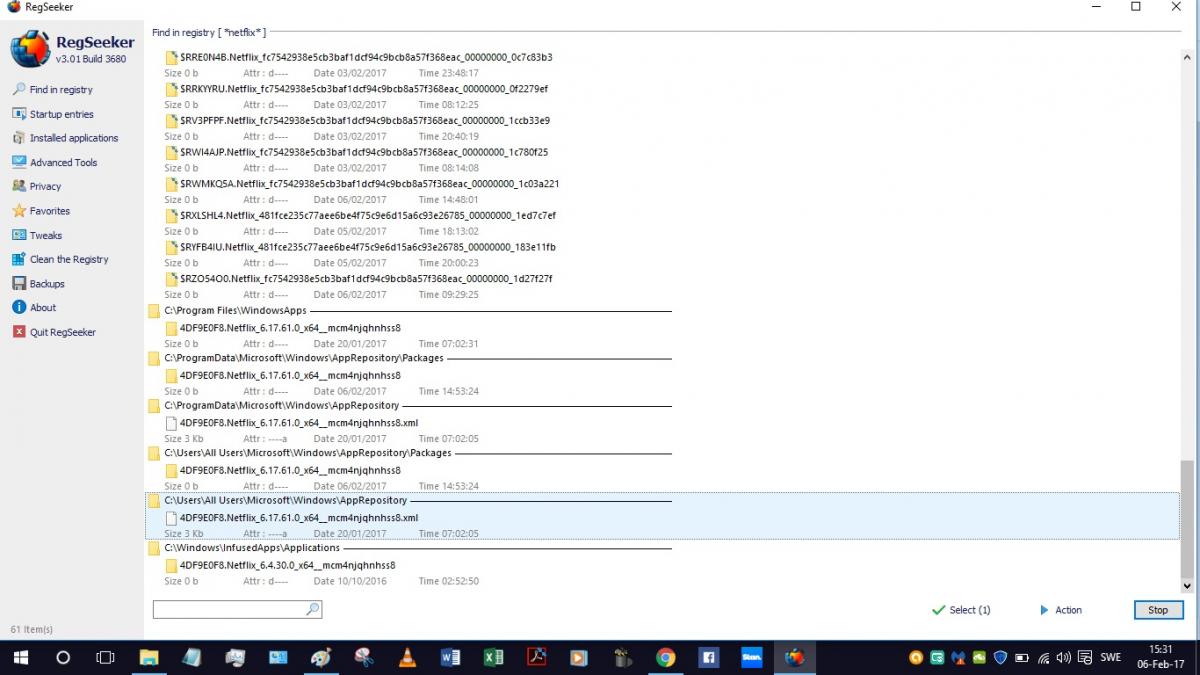Screen dimensions: 1200x675
Task: Click the Select (1) button
Action: 961,610
